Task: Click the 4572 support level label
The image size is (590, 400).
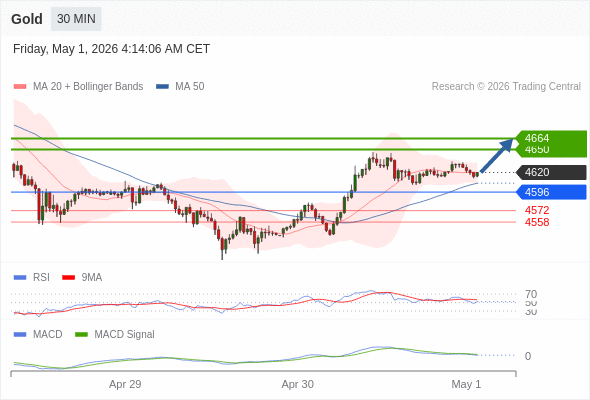Action: (x=537, y=210)
